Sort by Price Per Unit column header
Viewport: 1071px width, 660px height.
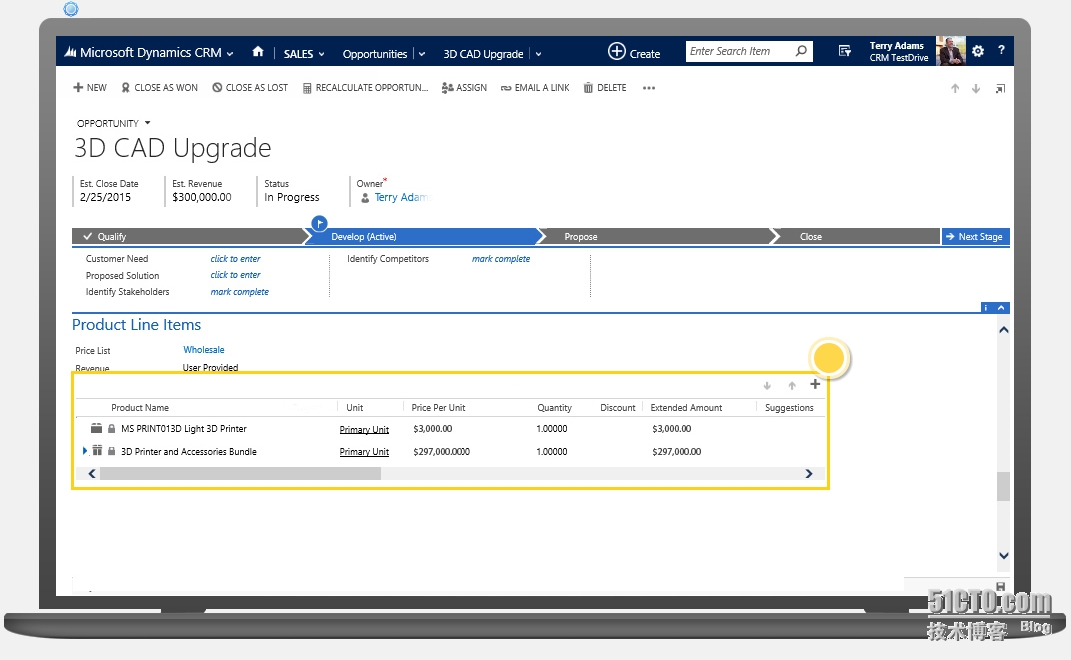click(438, 408)
